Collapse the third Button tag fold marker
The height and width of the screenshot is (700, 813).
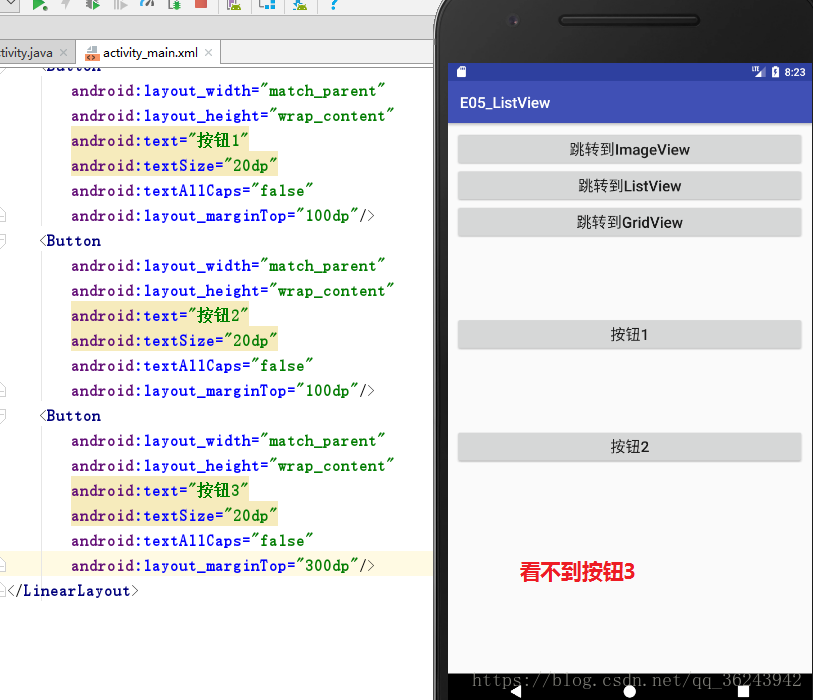2,416
